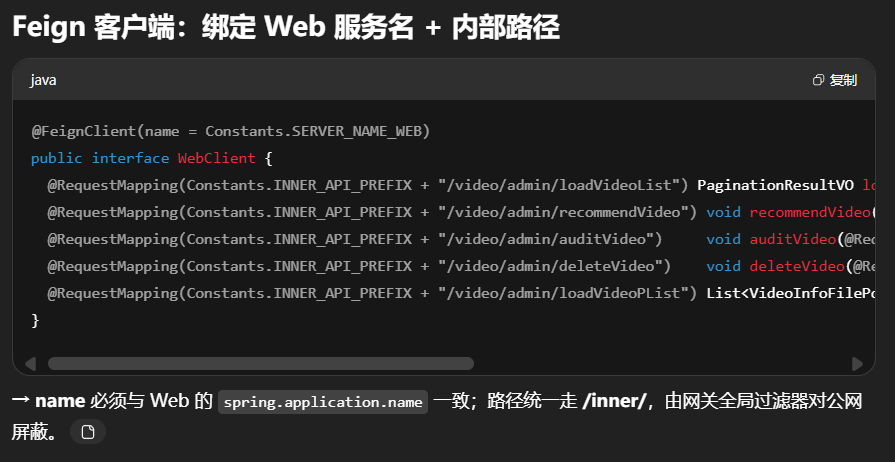
Task: Click the bold name word in the paragraph
Action: pyautogui.click(x=60, y=402)
